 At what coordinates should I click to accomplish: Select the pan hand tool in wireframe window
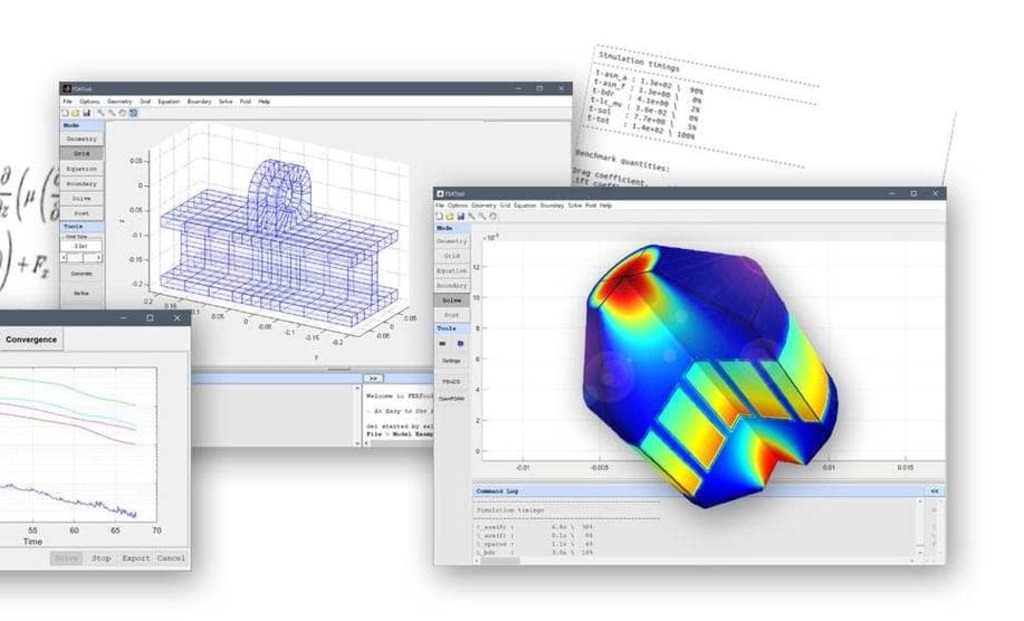pos(122,113)
